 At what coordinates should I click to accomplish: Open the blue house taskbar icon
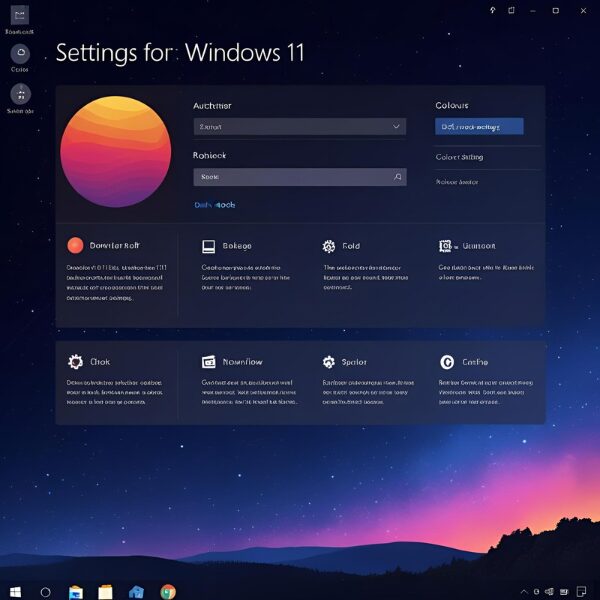click(136, 592)
